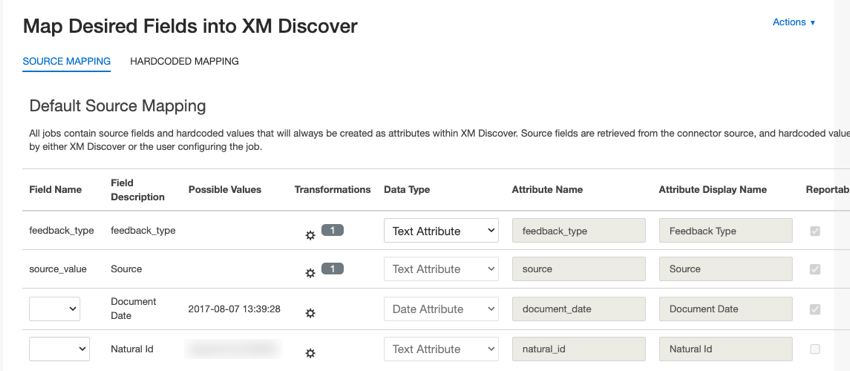Click the Feedback Type display name field
The width and height of the screenshot is (850, 371).
pyautogui.click(x=726, y=231)
